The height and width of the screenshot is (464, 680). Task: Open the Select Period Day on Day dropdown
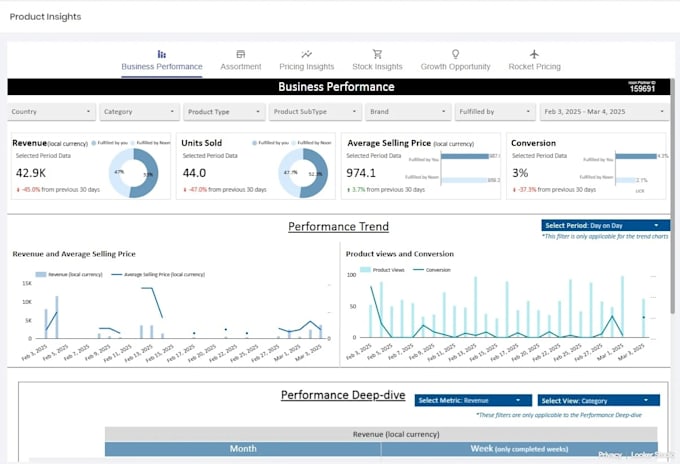tap(605, 225)
